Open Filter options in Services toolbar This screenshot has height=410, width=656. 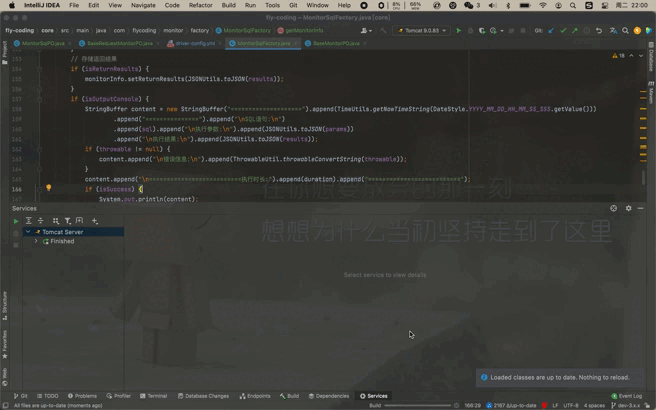coord(67,220)
